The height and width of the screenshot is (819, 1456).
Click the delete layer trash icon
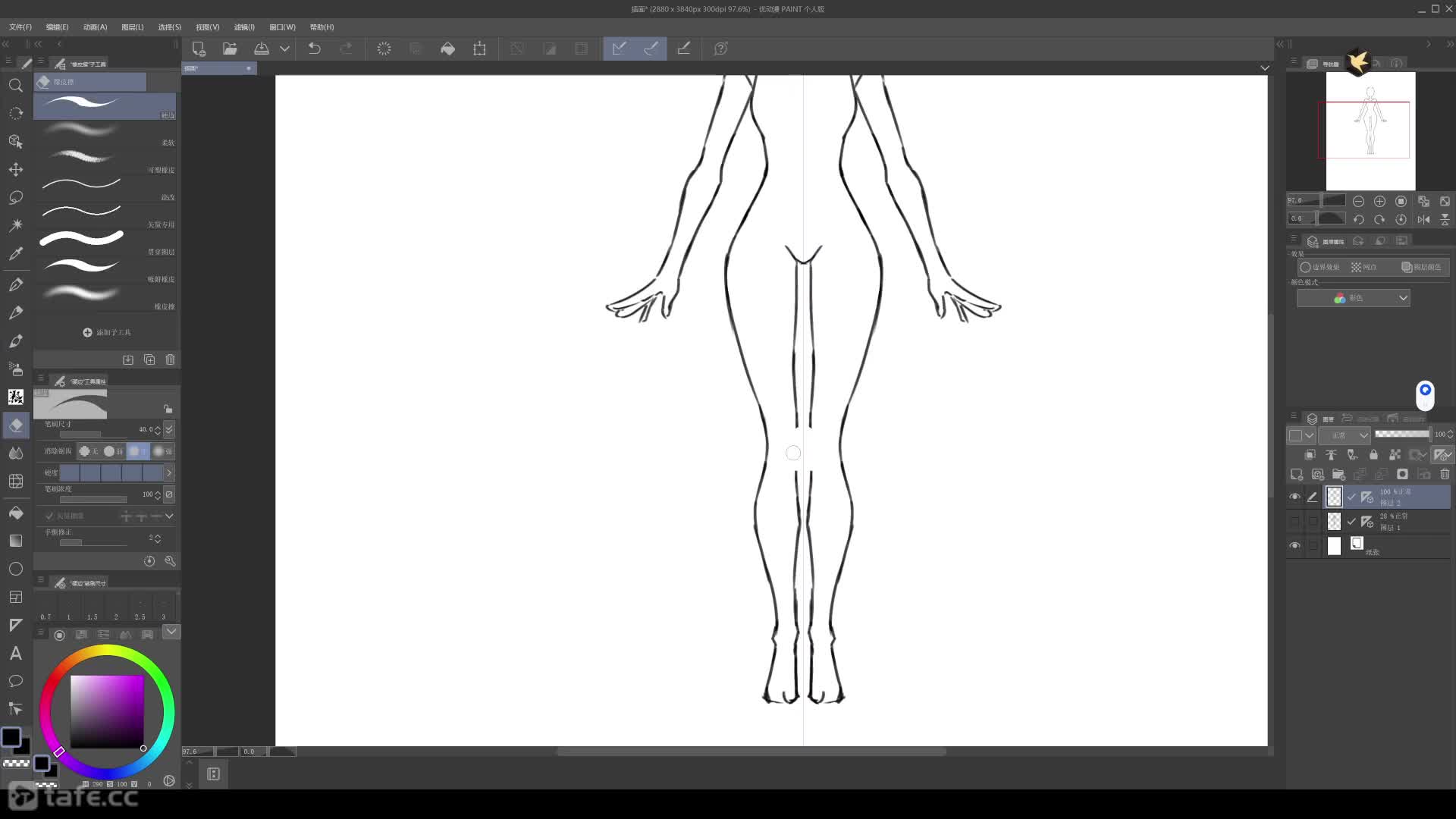point(1445,475)
